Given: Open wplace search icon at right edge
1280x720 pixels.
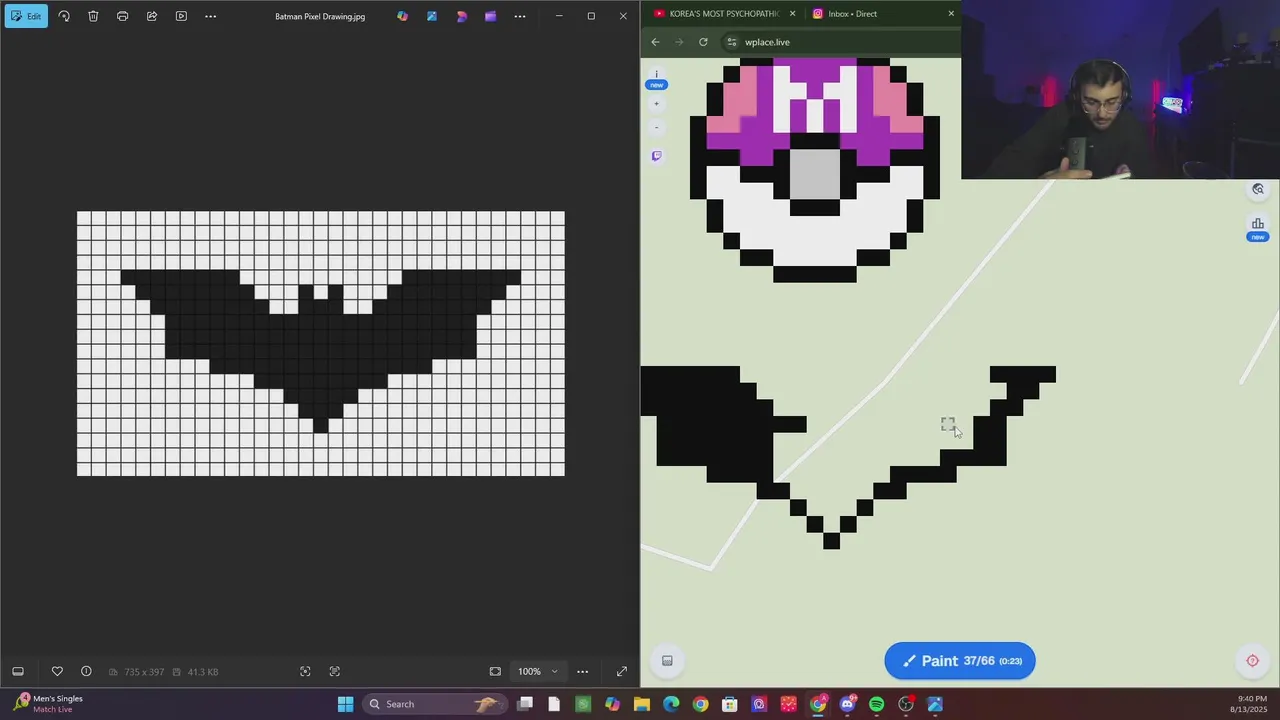Looking at the screenshot, I should click(x=1258, y=189).
